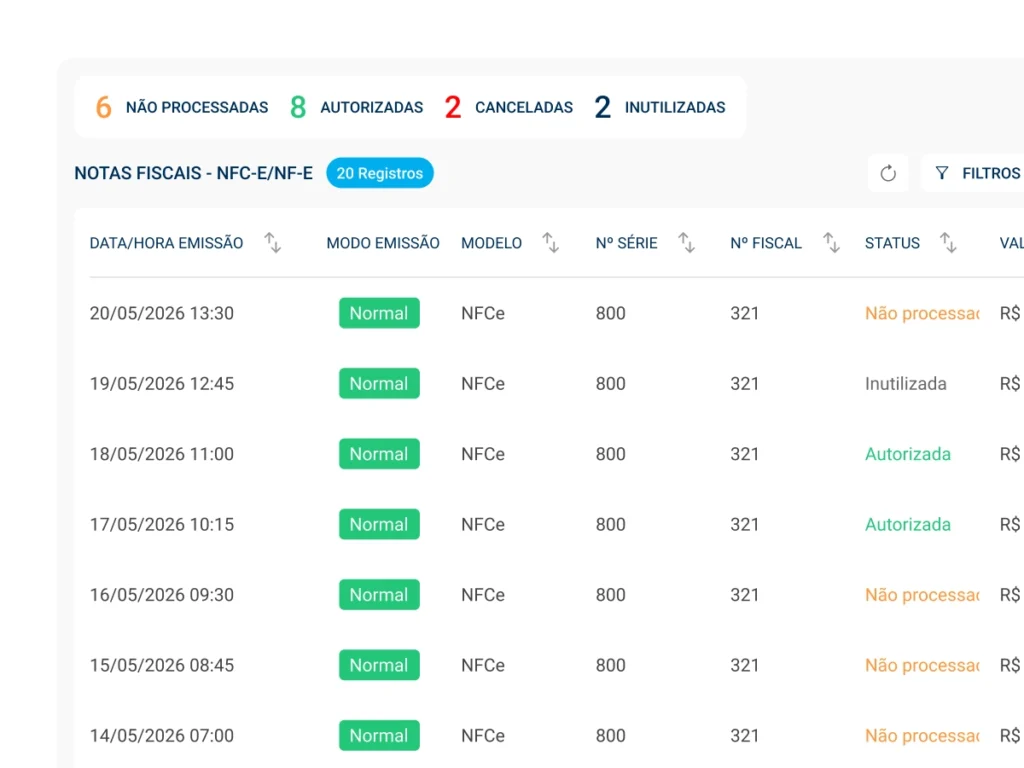Click Normal badge on 20/05/2026 row

pyautogui.click(x=379, y=313)
